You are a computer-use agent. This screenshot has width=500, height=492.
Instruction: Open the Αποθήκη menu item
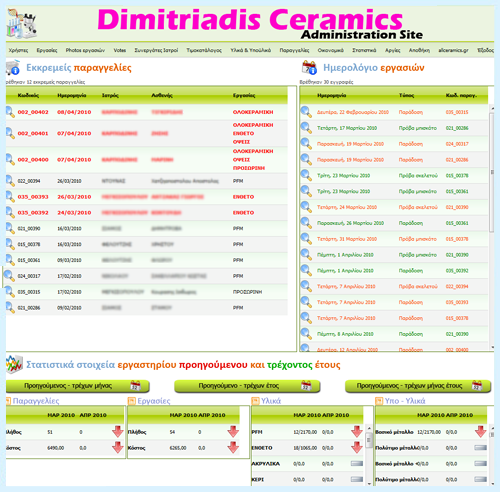pyautogui.click(x=419, y=50)
